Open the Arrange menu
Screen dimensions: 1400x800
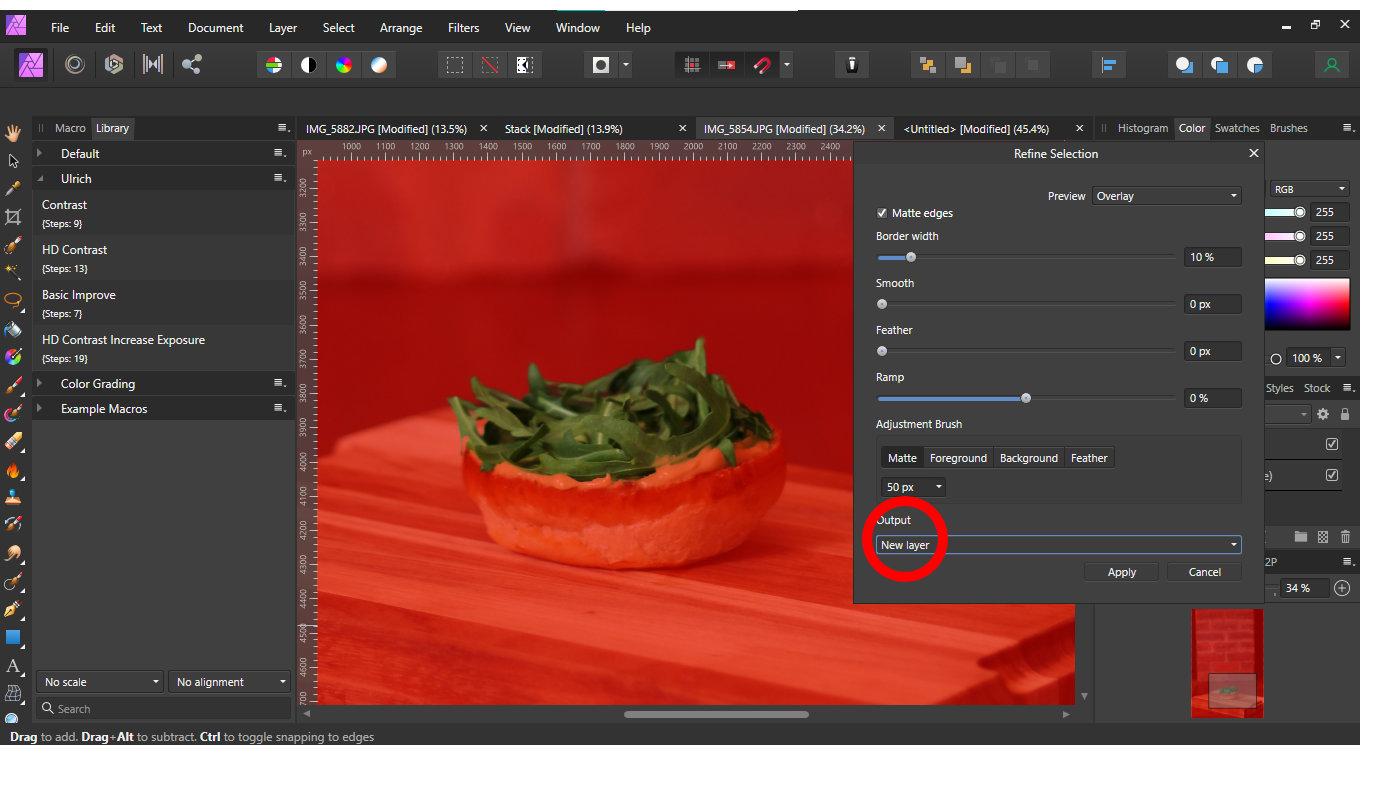point(401,28)
